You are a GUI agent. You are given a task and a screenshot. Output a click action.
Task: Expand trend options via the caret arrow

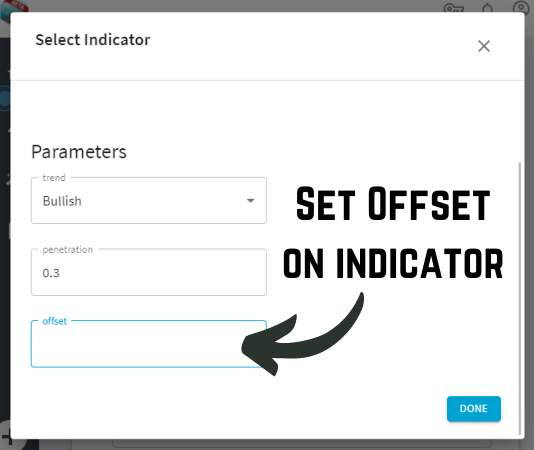[x=250, y=201]
